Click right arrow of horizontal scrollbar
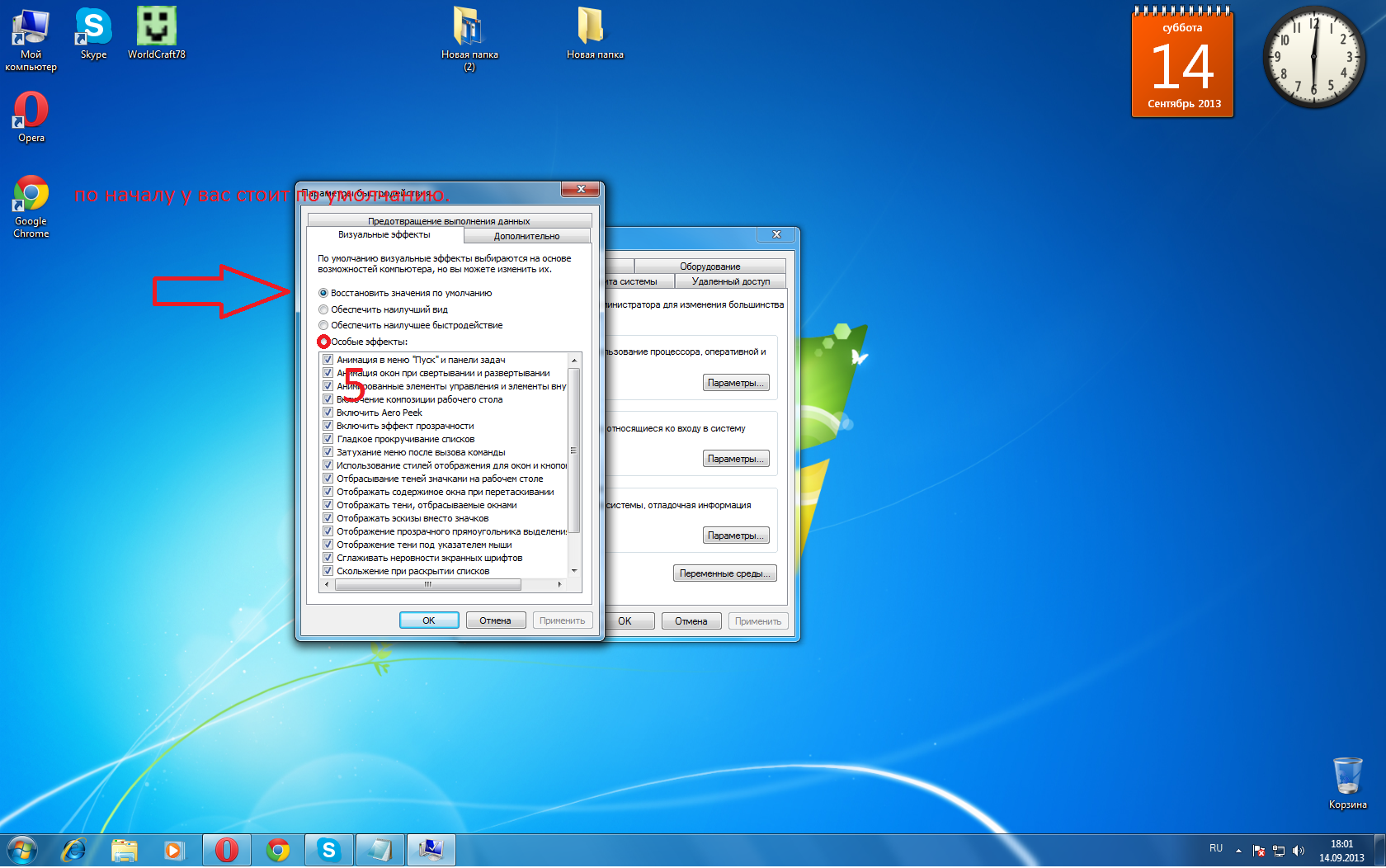The width and height of the screenshot is (1386, 868). tap(559, 584)
